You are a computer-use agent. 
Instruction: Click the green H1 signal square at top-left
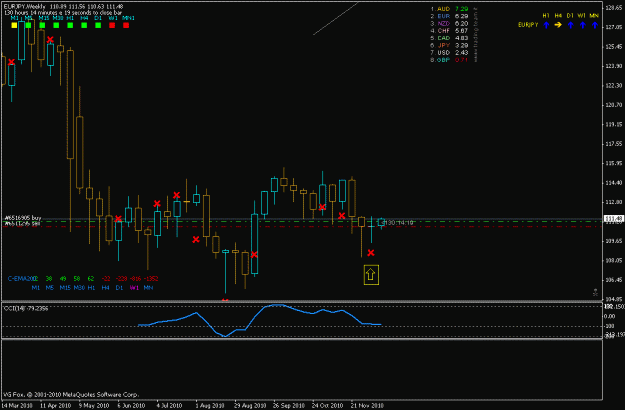click(70, 25)
